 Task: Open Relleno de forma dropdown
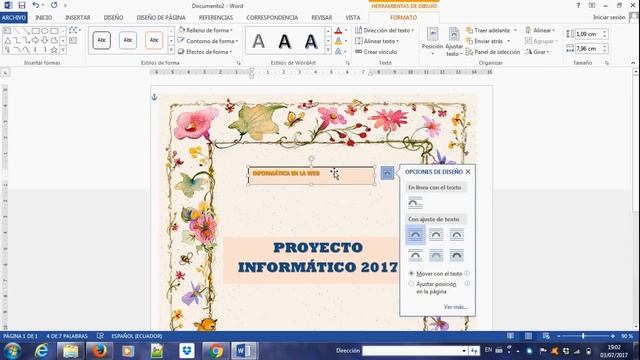(x=205, y=30)
